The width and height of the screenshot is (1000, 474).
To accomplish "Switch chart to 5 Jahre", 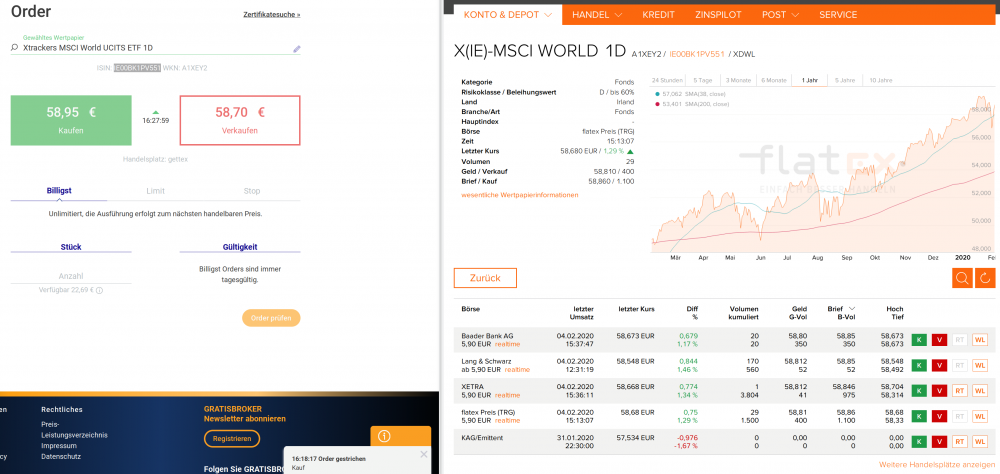I will [845, 80].
